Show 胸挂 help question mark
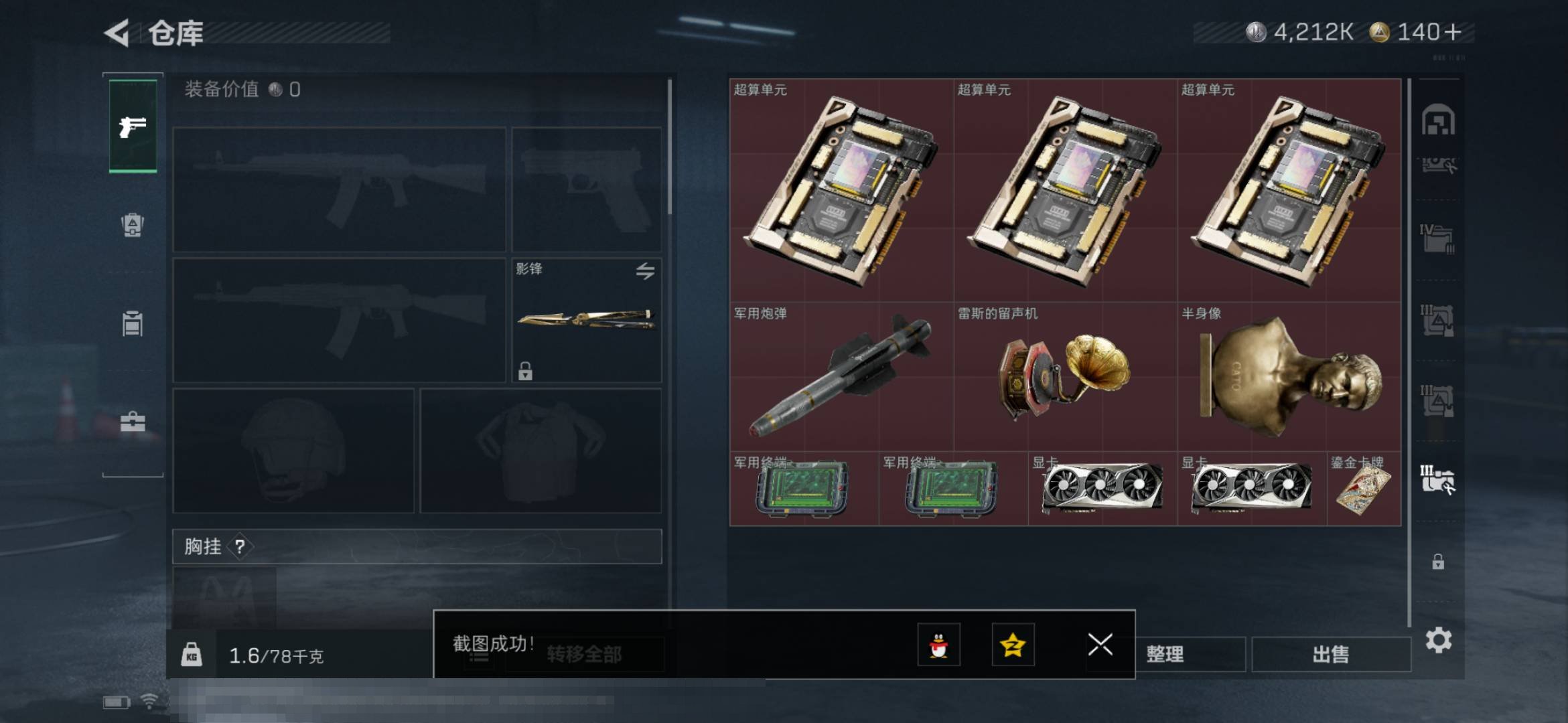Viewport: 1568px width, 723px height. [240, 547]
